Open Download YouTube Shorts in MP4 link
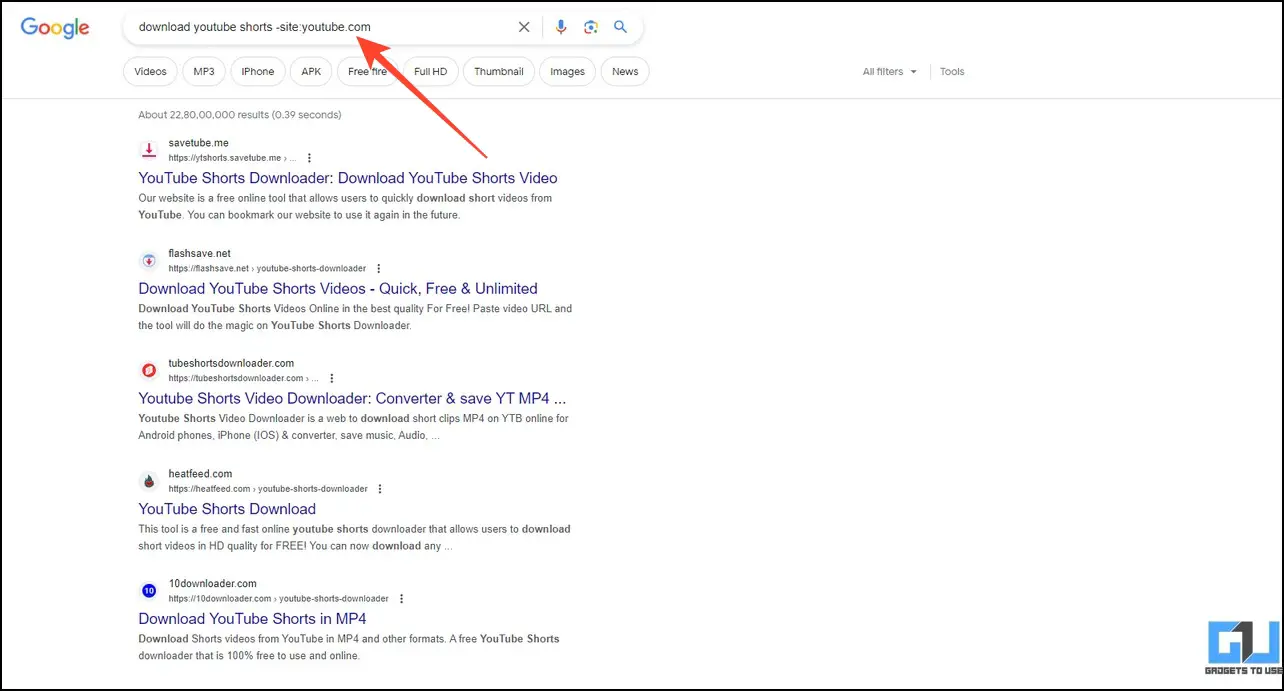 [x=252, y=618]
